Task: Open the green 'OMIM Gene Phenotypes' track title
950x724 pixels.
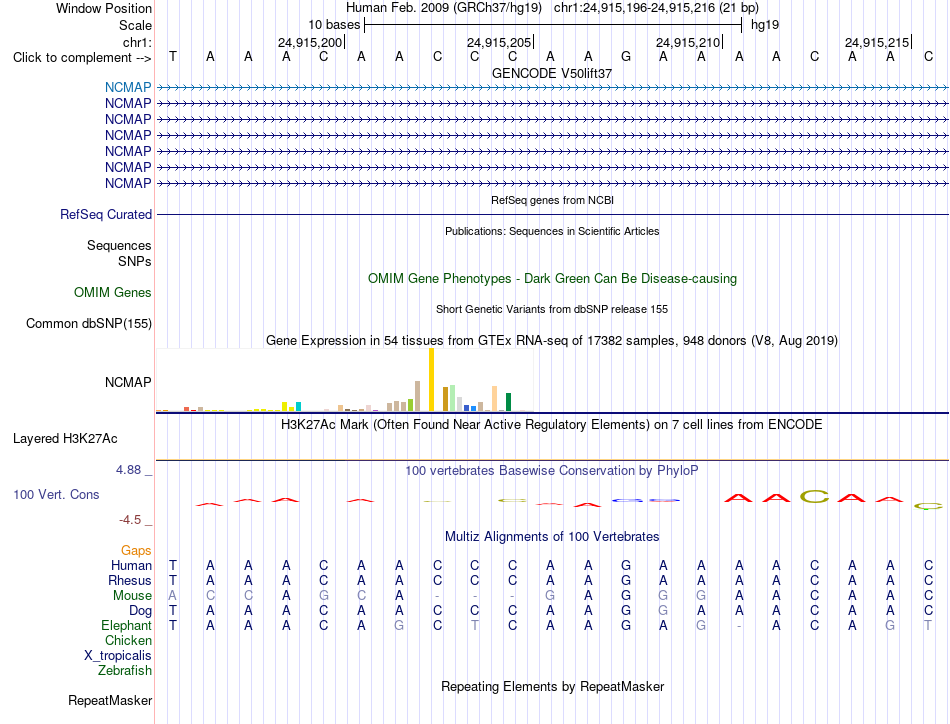Action: (552, 279)
